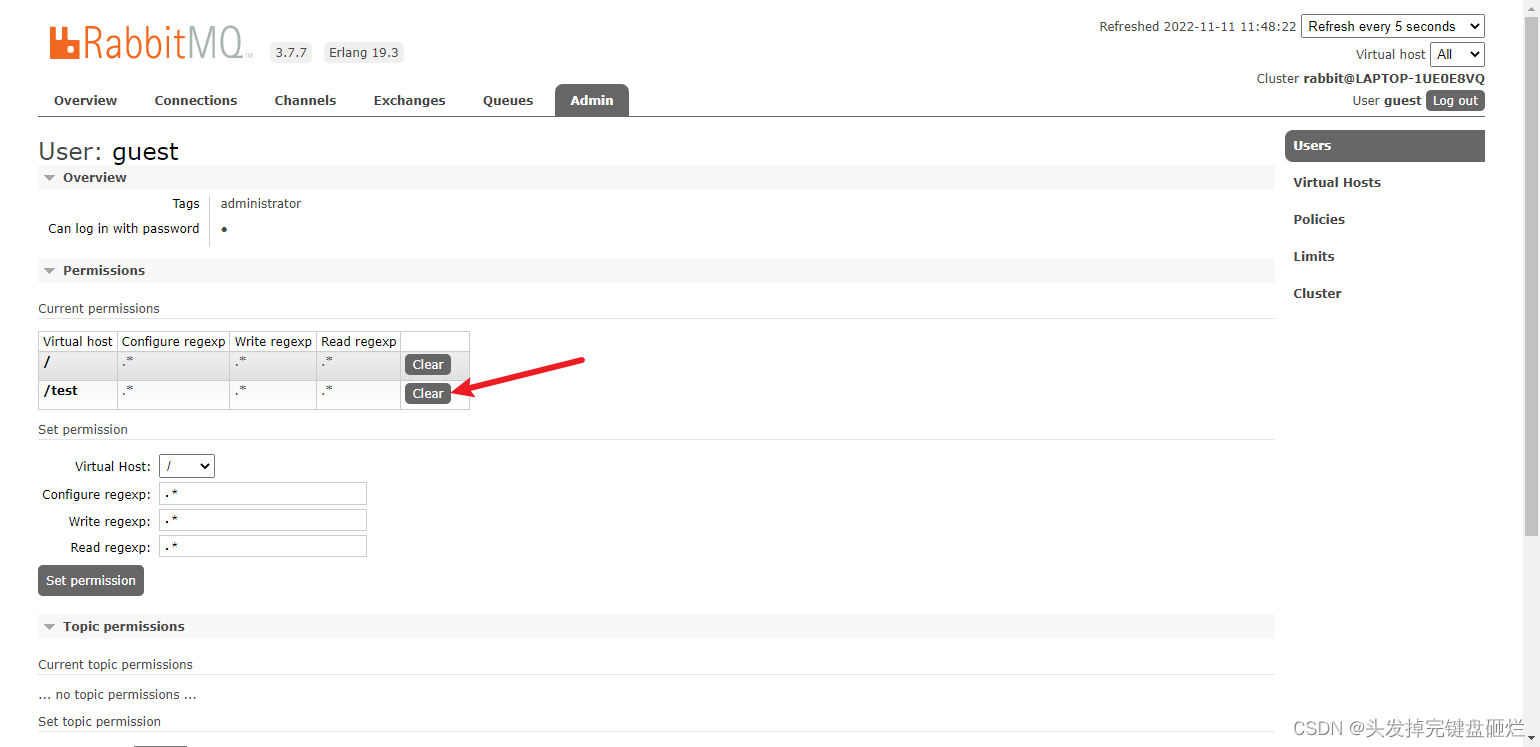
Task: Select the Admin tab
Action: pos(592,100)
